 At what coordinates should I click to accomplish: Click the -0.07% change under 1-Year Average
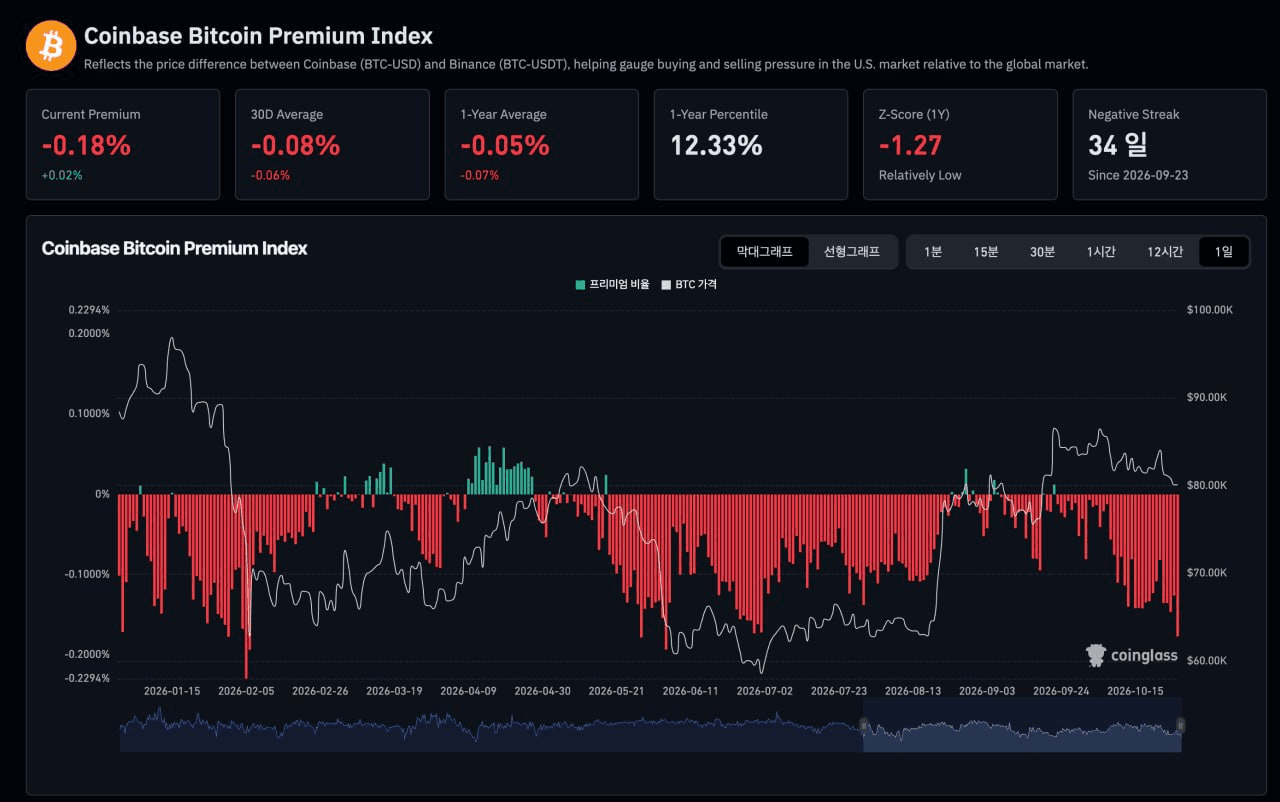coord(480,175)
